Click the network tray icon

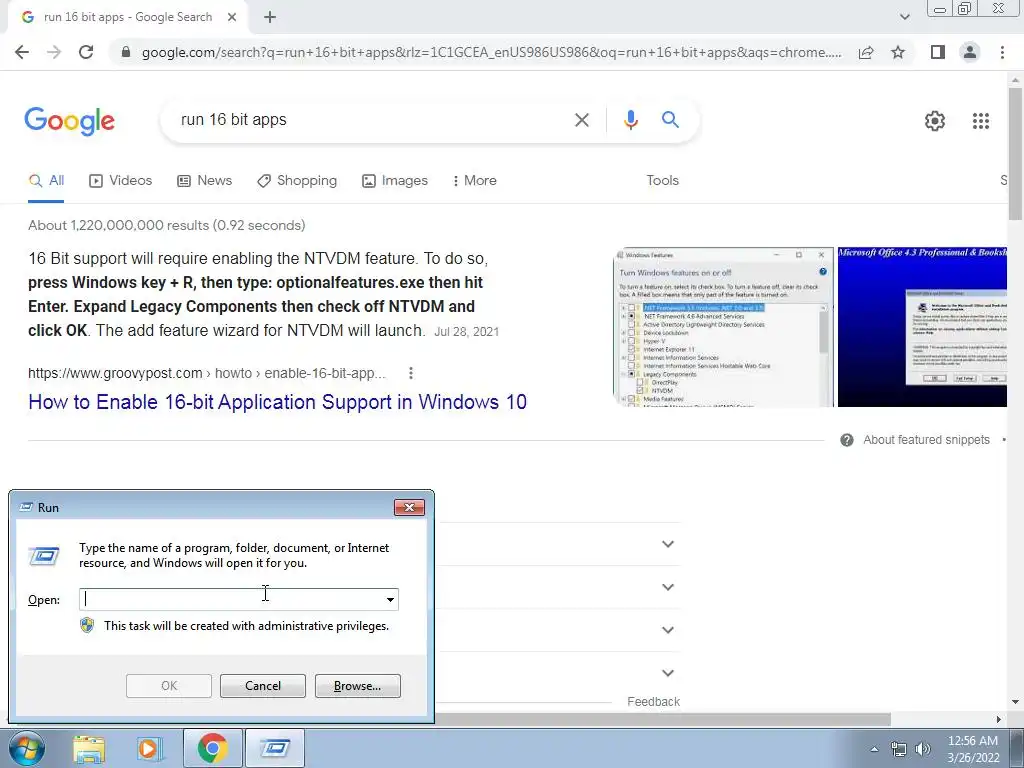coord(899,749)
